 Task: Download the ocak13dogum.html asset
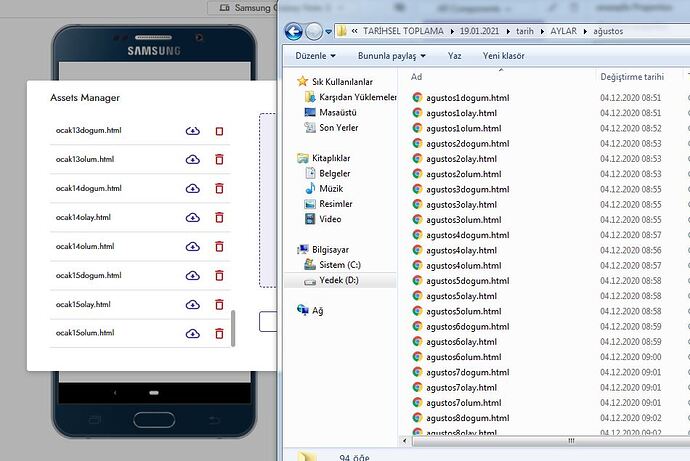pyautogui.click(x=193, y=131)
